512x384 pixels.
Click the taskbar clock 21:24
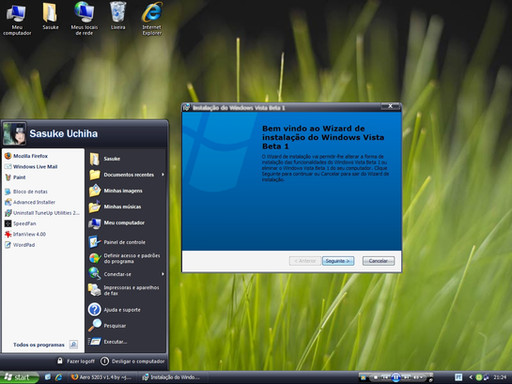click(500, 377)
